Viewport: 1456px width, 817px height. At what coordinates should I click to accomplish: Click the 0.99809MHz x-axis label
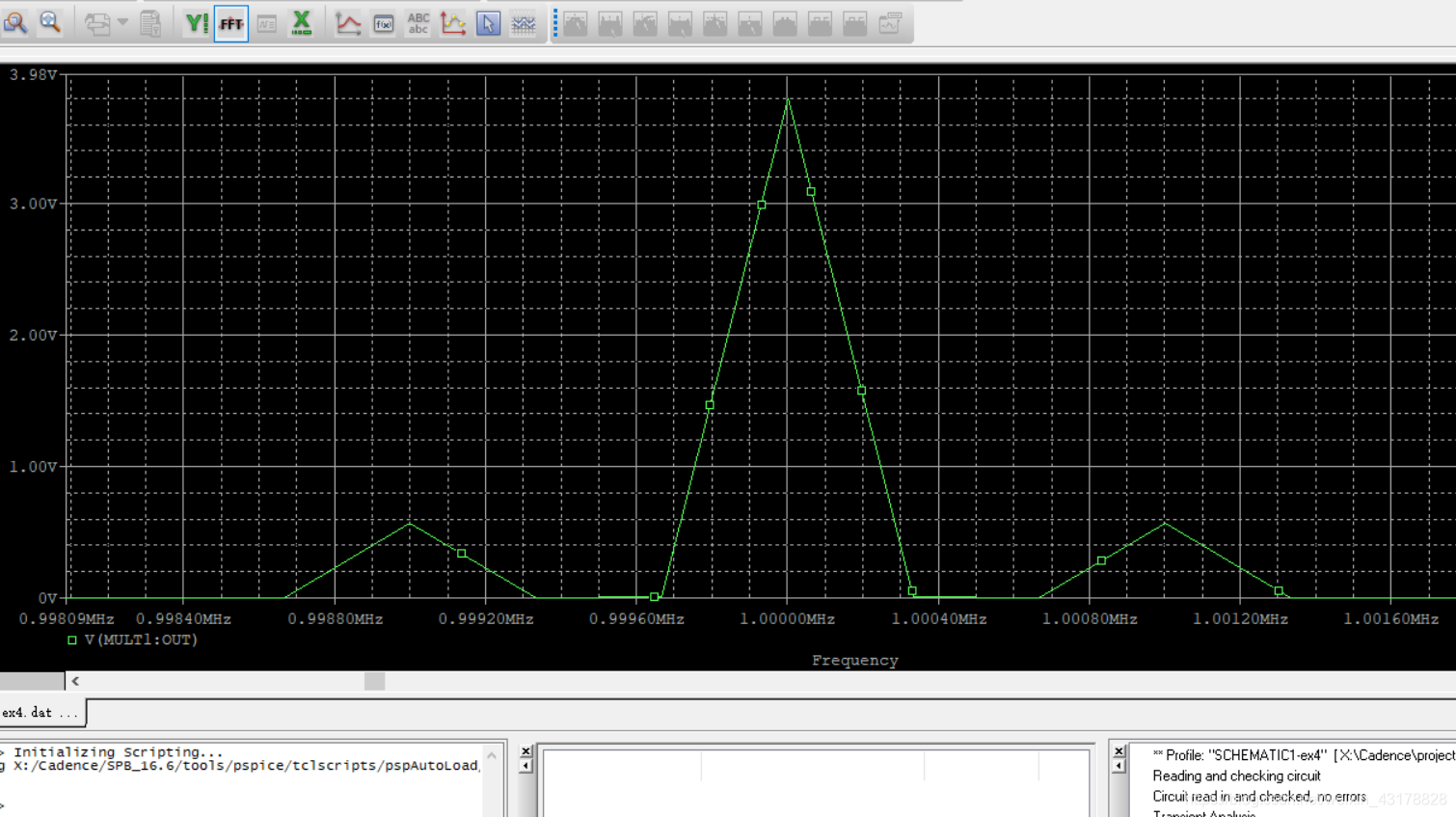point(66,619)
